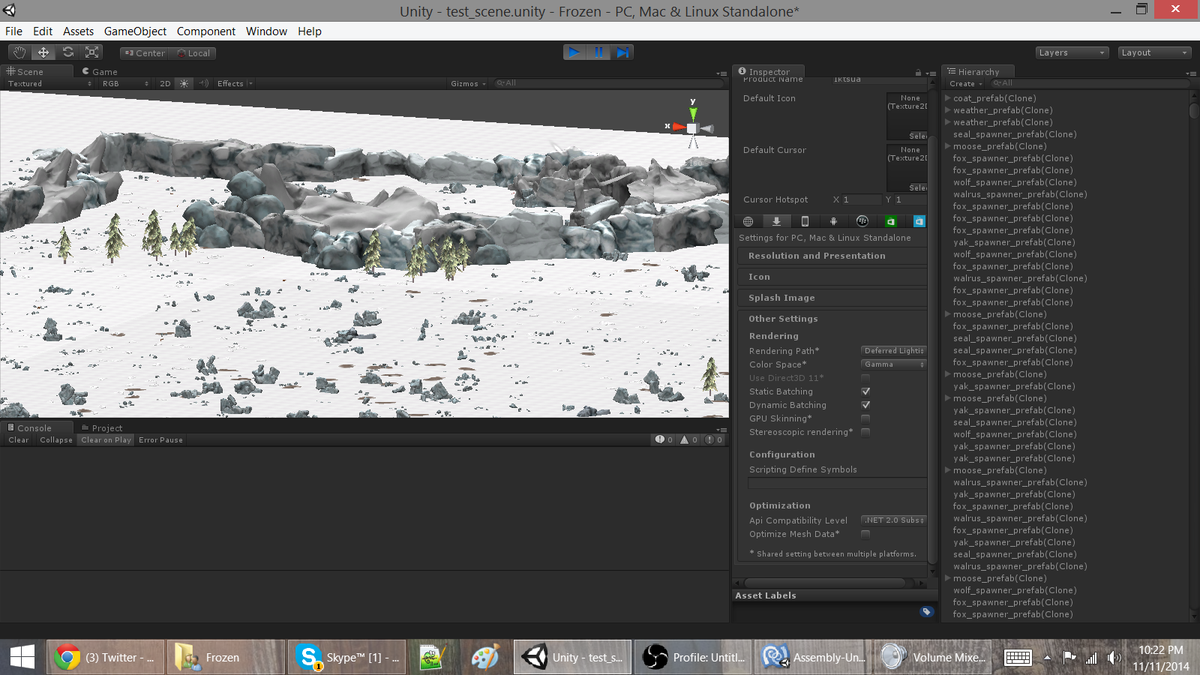Toggle GPU Skinning checkbox
This screenshot has height=675, width=1200.
pyautogui.click(x=866, y=419)
